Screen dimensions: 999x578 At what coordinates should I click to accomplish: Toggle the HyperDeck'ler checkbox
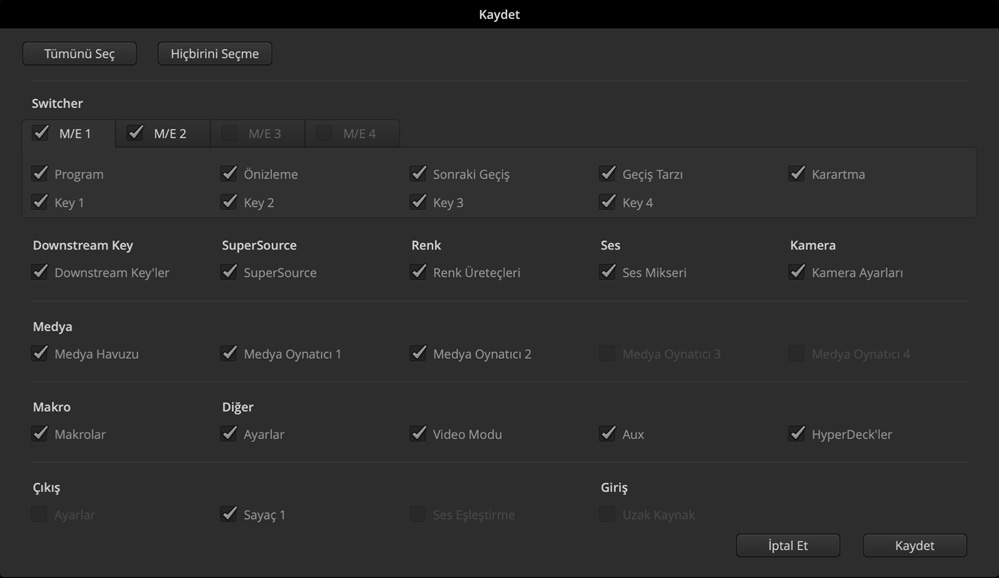tap(797, 434)
